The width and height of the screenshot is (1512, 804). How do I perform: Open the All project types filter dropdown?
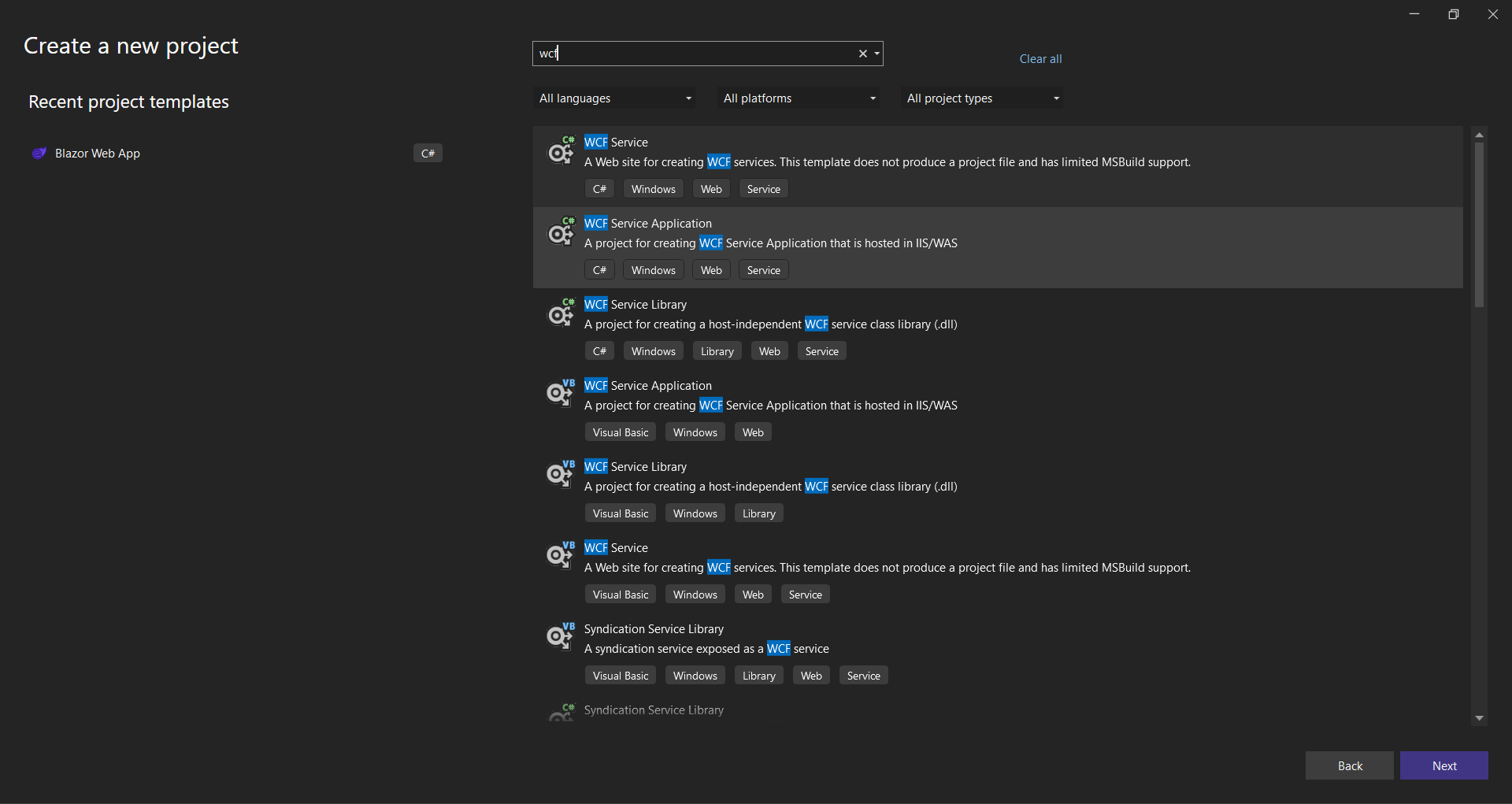point(982,98)
